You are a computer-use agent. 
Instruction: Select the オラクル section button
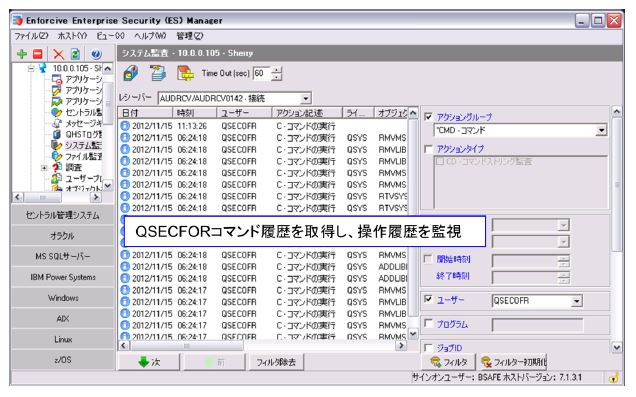click(x=63, y=236)
